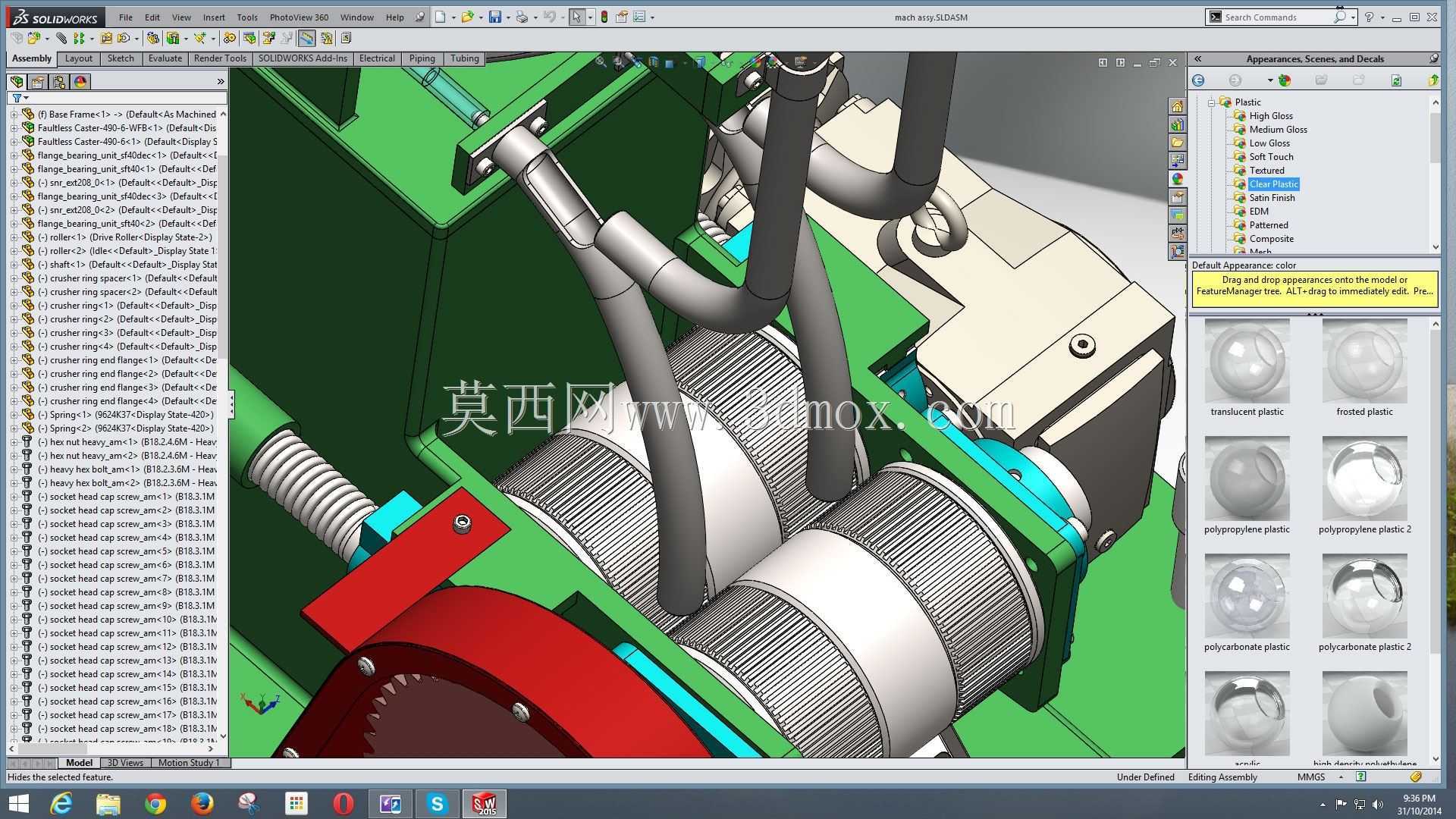Viewport: 1456px width, 819px height.
Task: Open Google Chrome from the taskbar
Action: pos(155,803)
